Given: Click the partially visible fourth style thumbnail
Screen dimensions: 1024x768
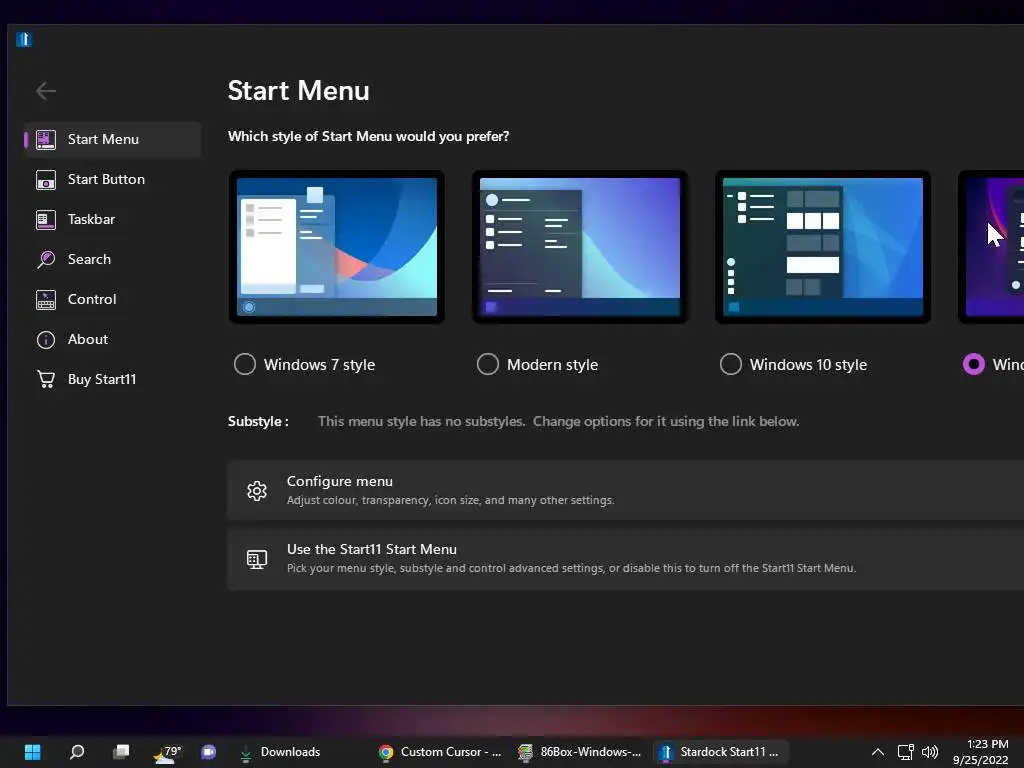Looking at the screenshot, I should pyautogui.click(x=991, y=247).
